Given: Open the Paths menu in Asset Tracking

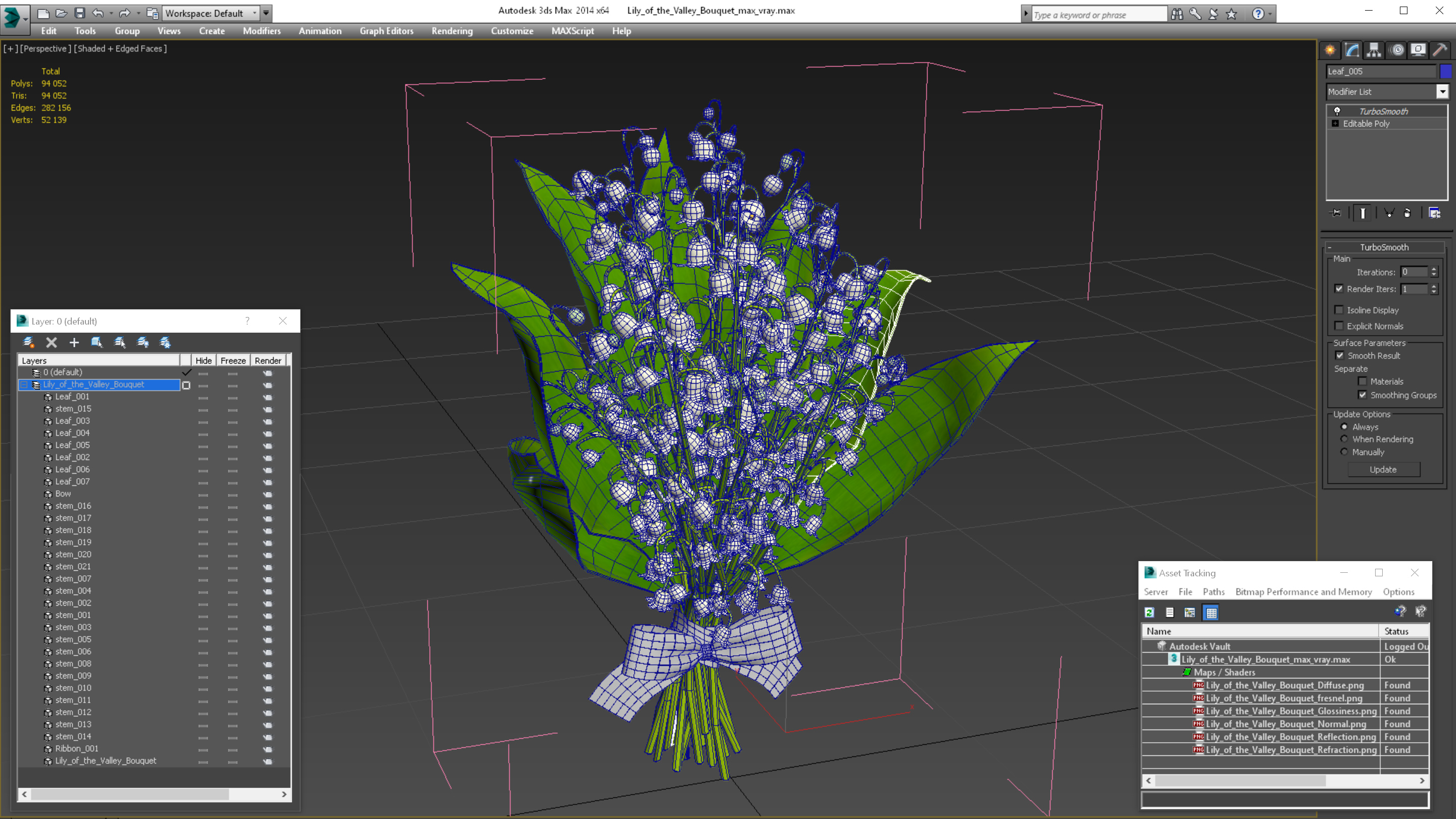Looking at the screenshot, I should [1213, 592].
